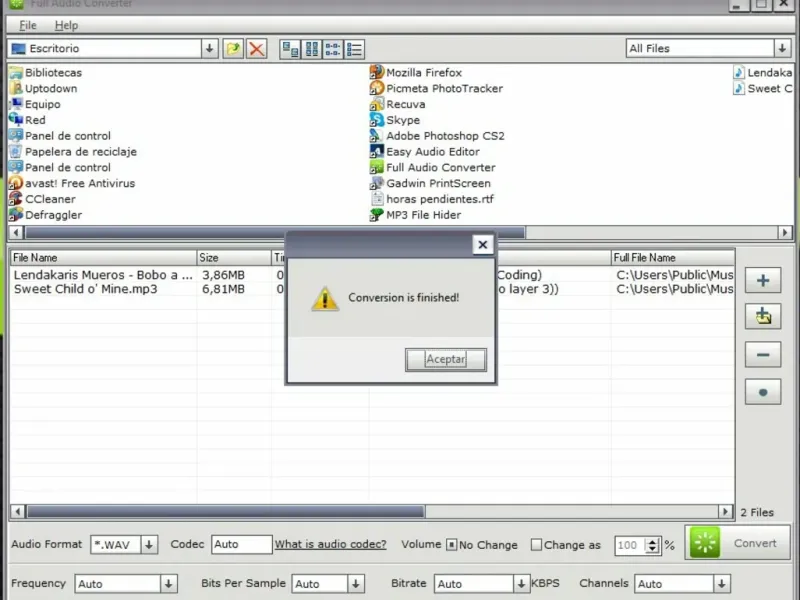Select the Uptodown item
The height and width of the screenshot is (600, 800).
(x=43, y=88)
